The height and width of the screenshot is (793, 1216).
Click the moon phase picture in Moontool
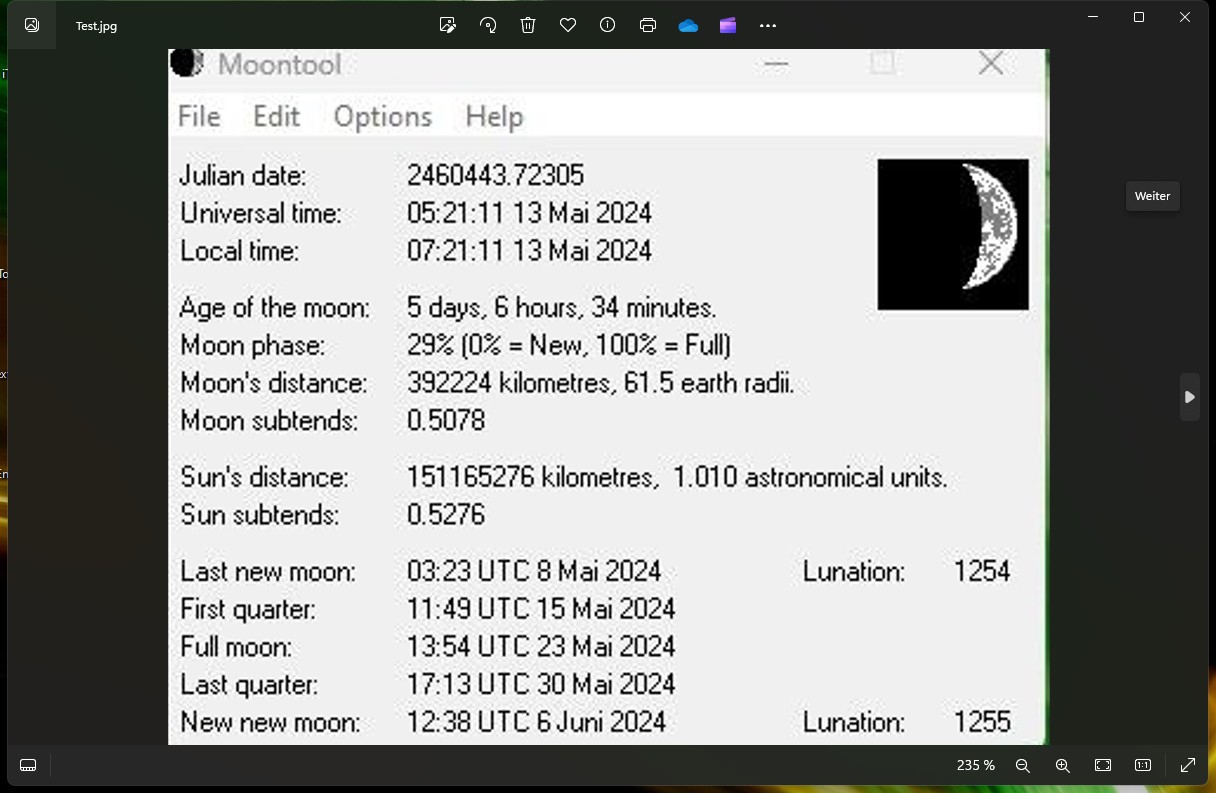(x=953, y=234)
